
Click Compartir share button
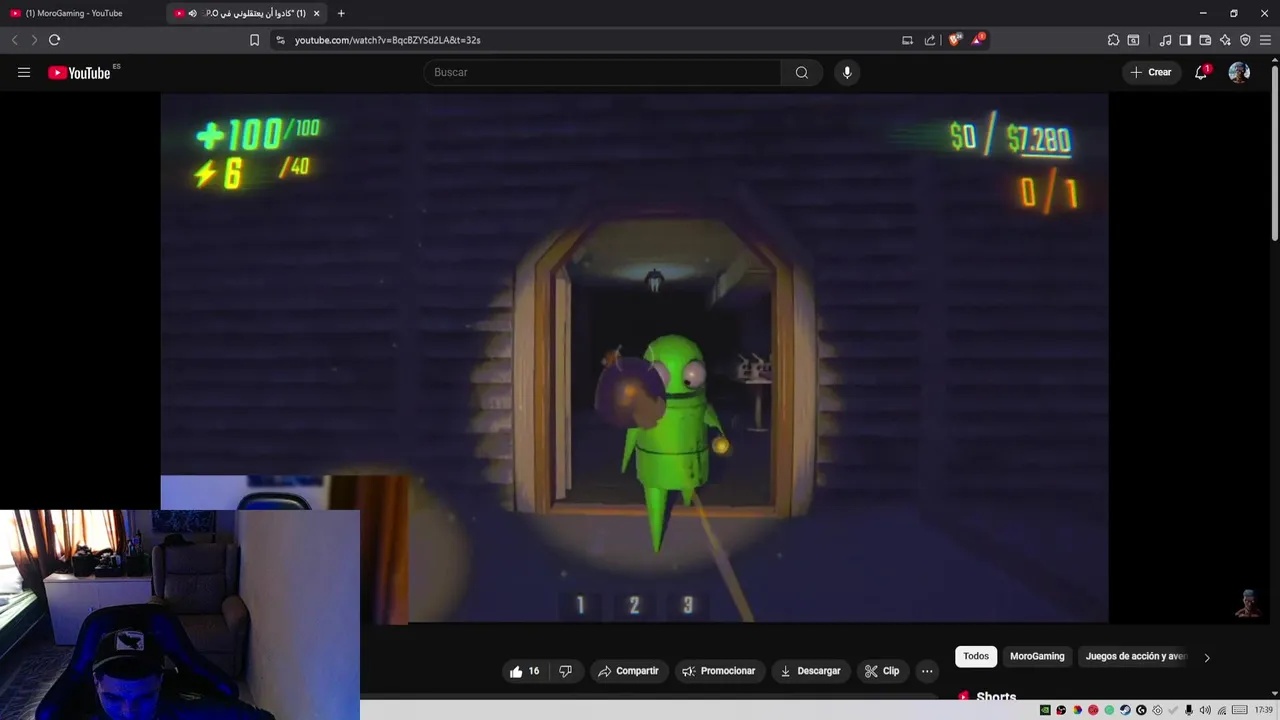click(628, 671)
